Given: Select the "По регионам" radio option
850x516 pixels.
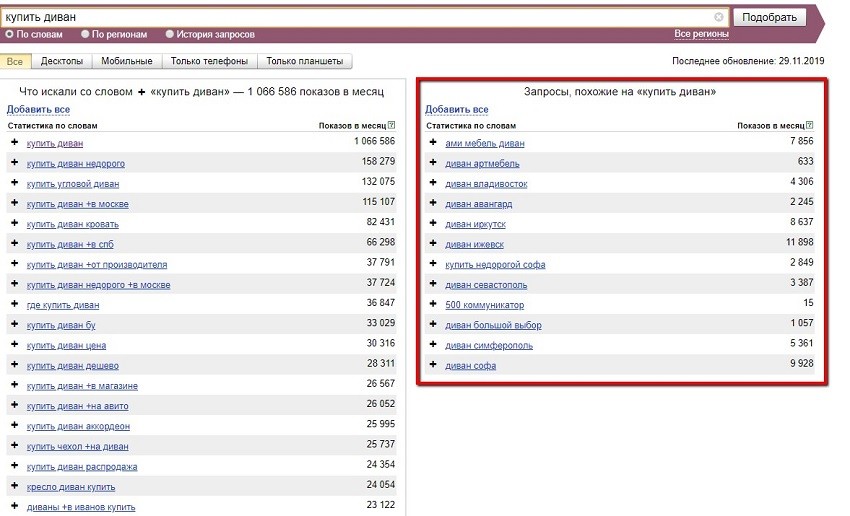Looking at the screenshot, I should (85, 34).
